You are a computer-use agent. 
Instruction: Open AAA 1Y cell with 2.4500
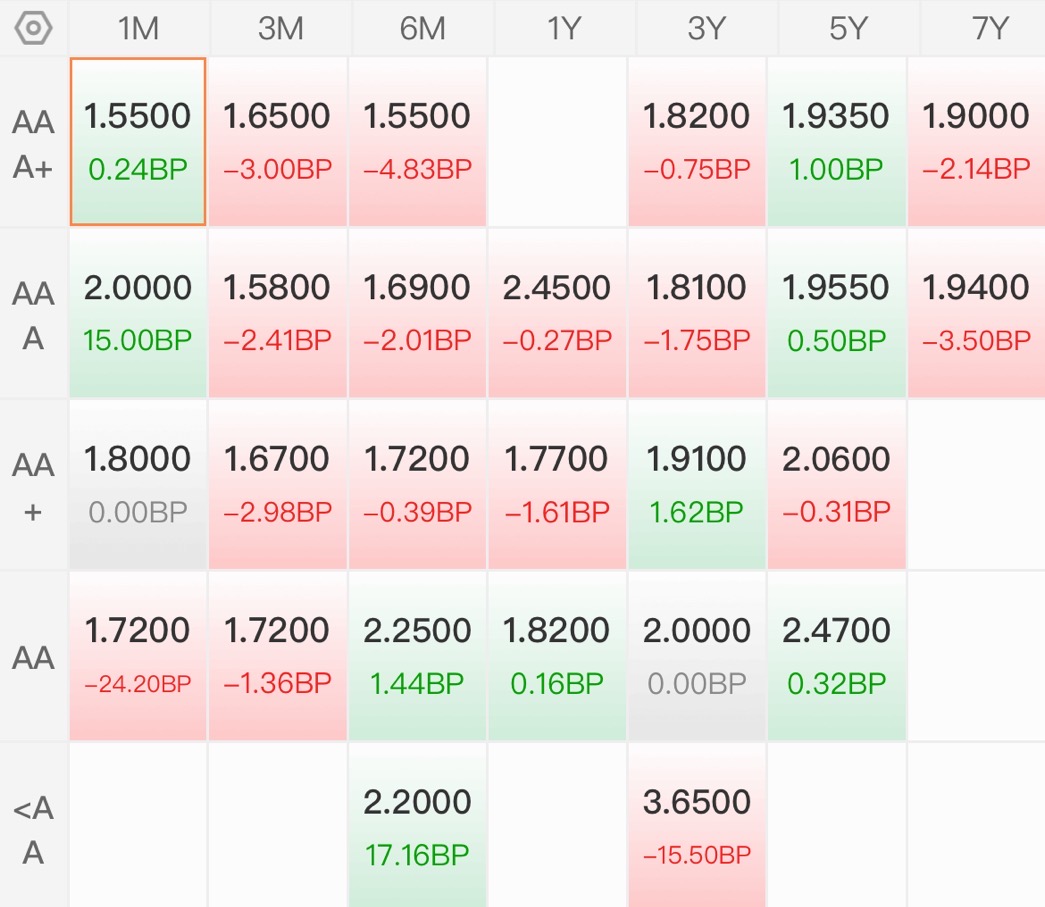click(x=557, y=313)
